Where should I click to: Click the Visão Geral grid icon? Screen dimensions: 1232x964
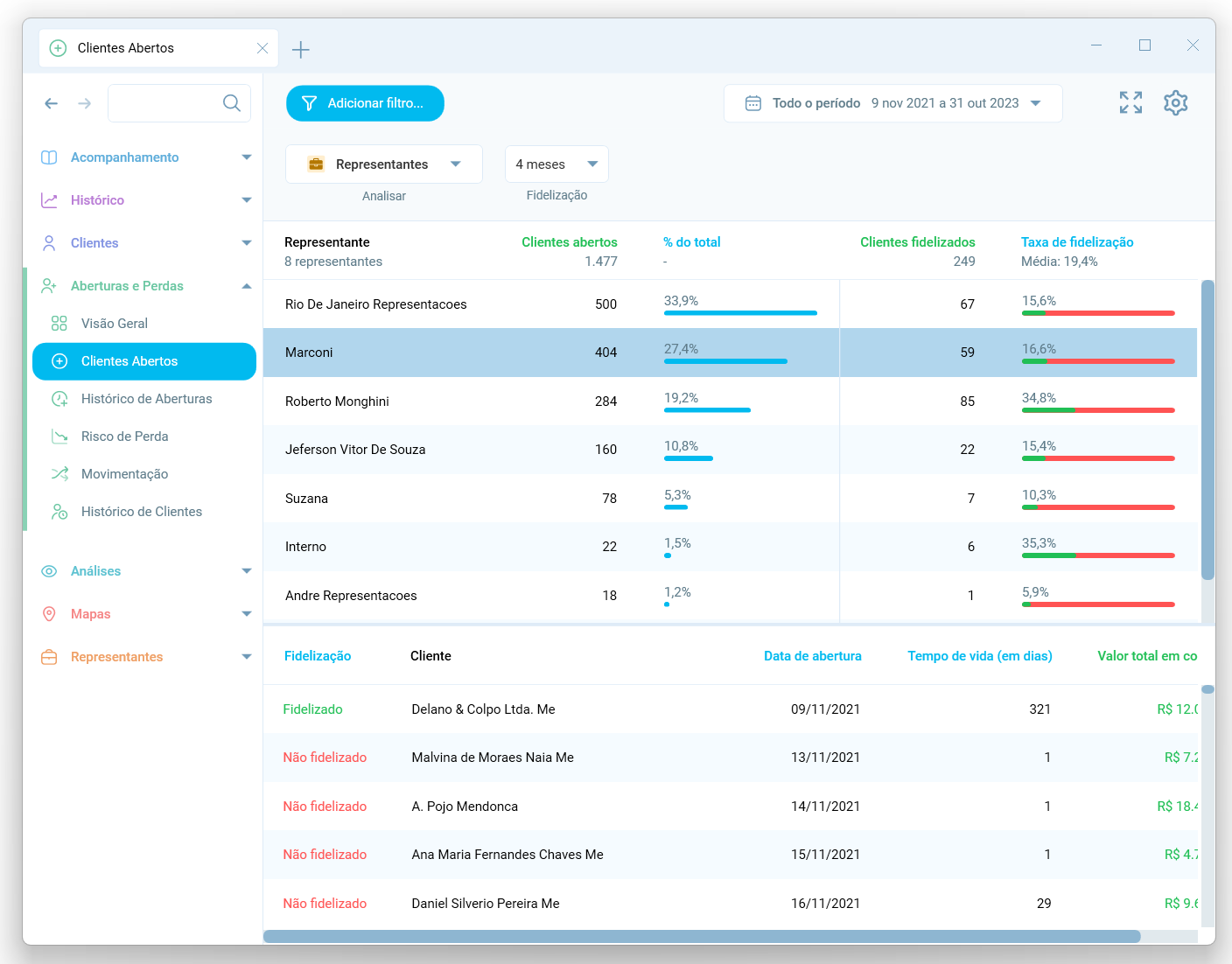(59, 324)
